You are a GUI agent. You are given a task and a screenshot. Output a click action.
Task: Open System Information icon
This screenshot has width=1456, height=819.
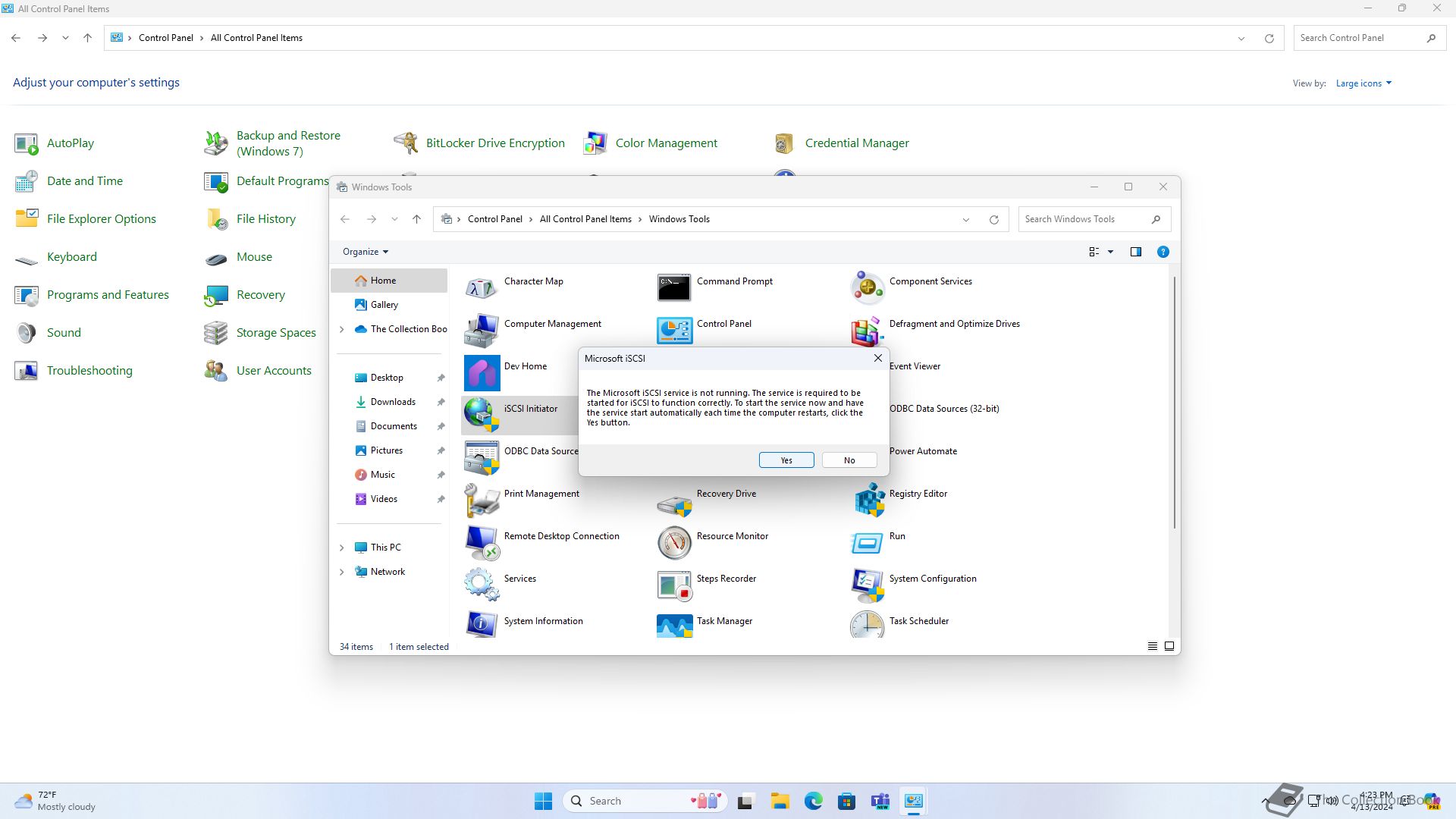[482, 625]
